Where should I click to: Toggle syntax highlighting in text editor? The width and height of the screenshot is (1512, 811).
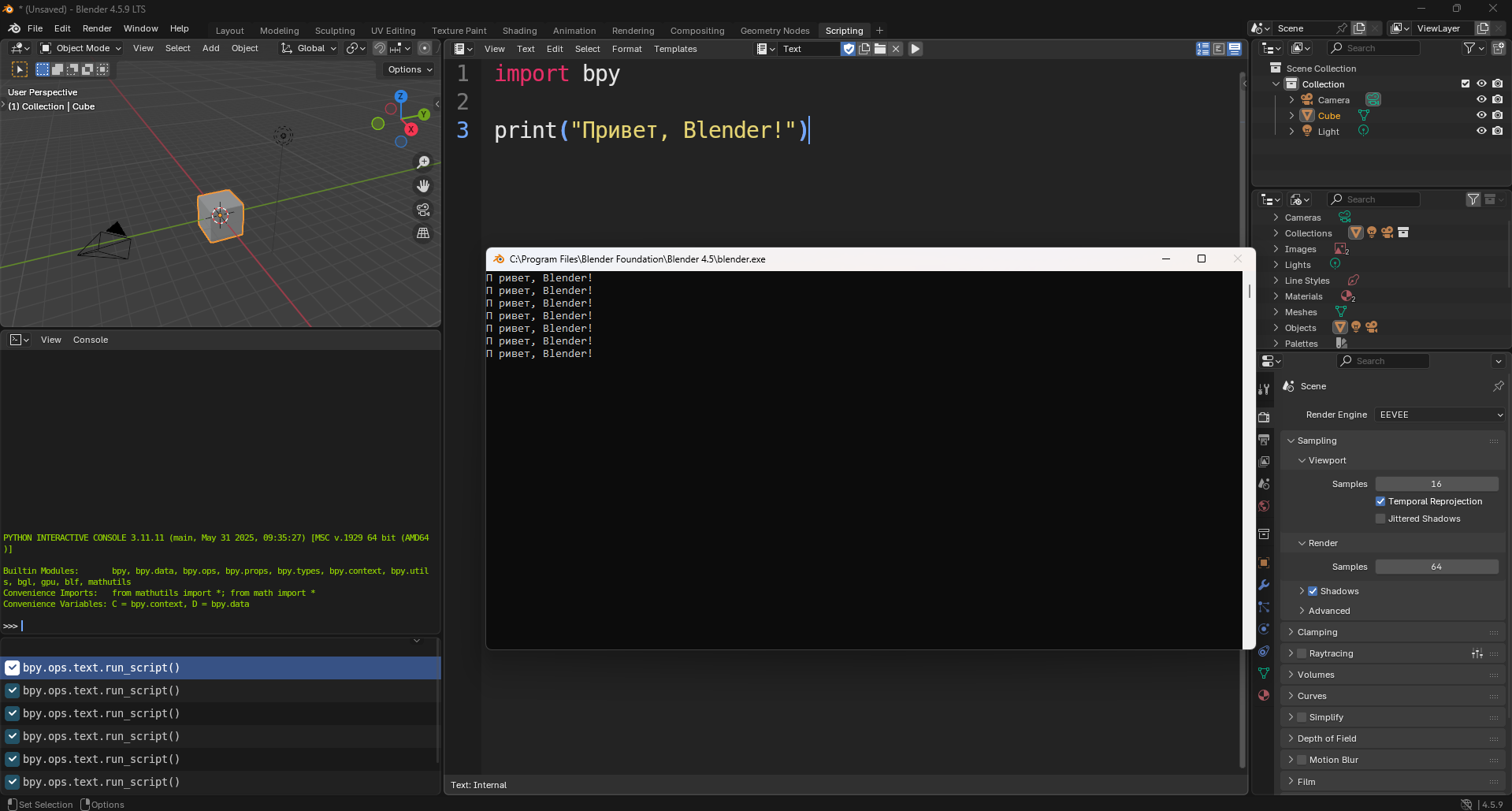point(1235,49)
